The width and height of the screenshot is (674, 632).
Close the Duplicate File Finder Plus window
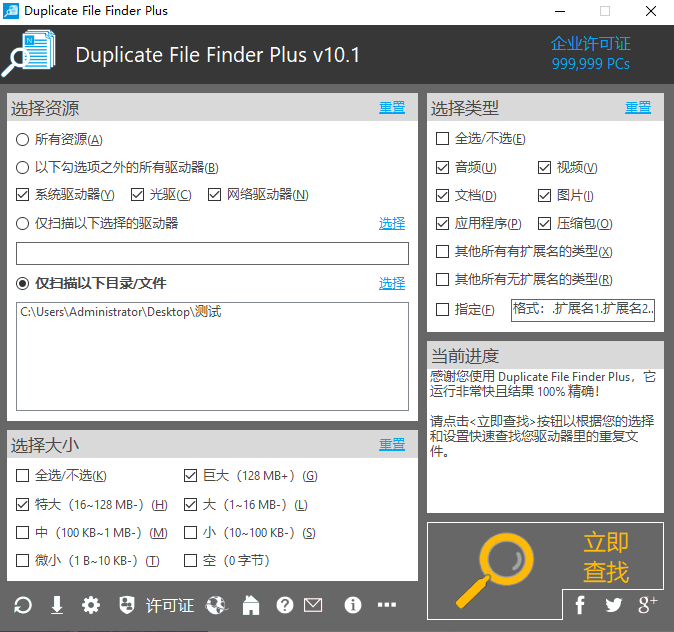(651, 11)
